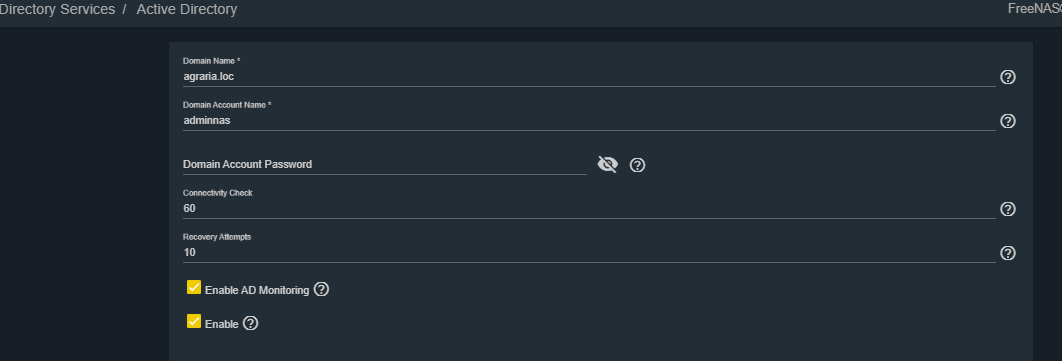This screenshot has width=1062, height=361.
Task: Click the Connectivity Check field showing 60
Action: click(589, 209)
